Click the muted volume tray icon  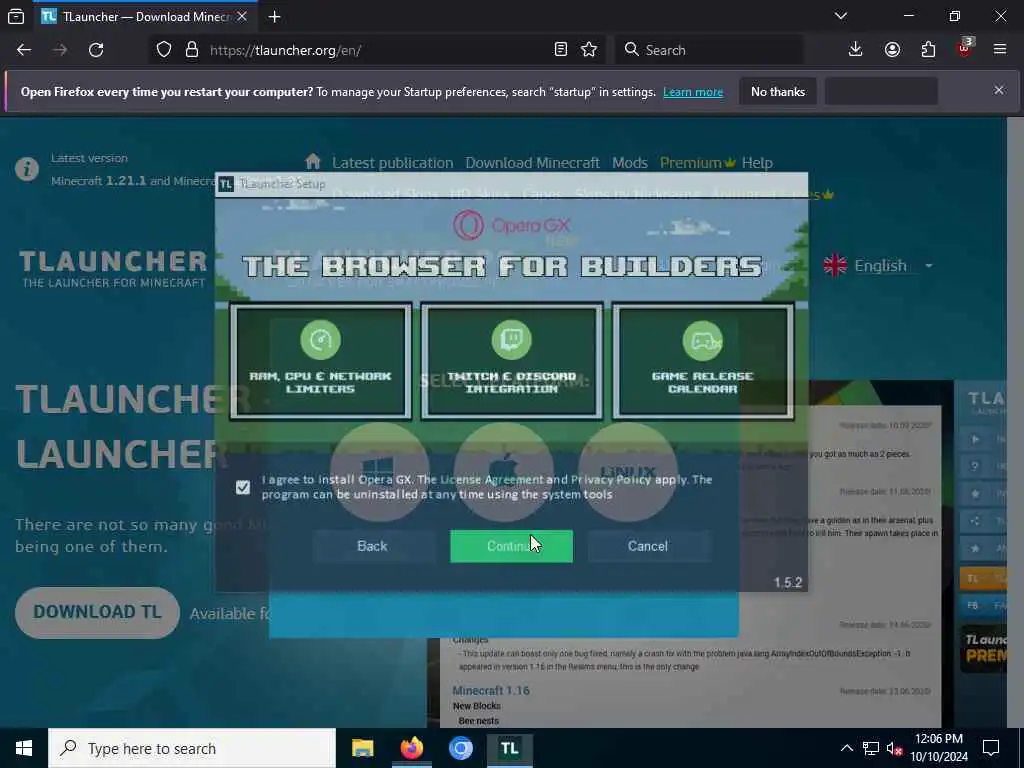click(x=894, y=748)
